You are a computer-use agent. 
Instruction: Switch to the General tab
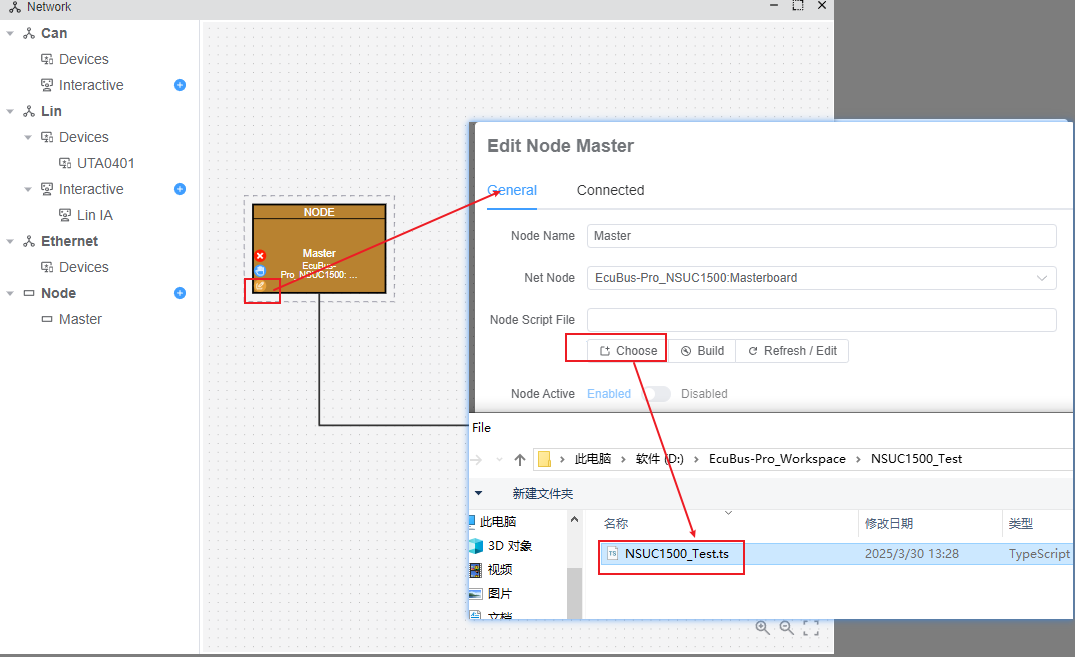click(512, 190)
